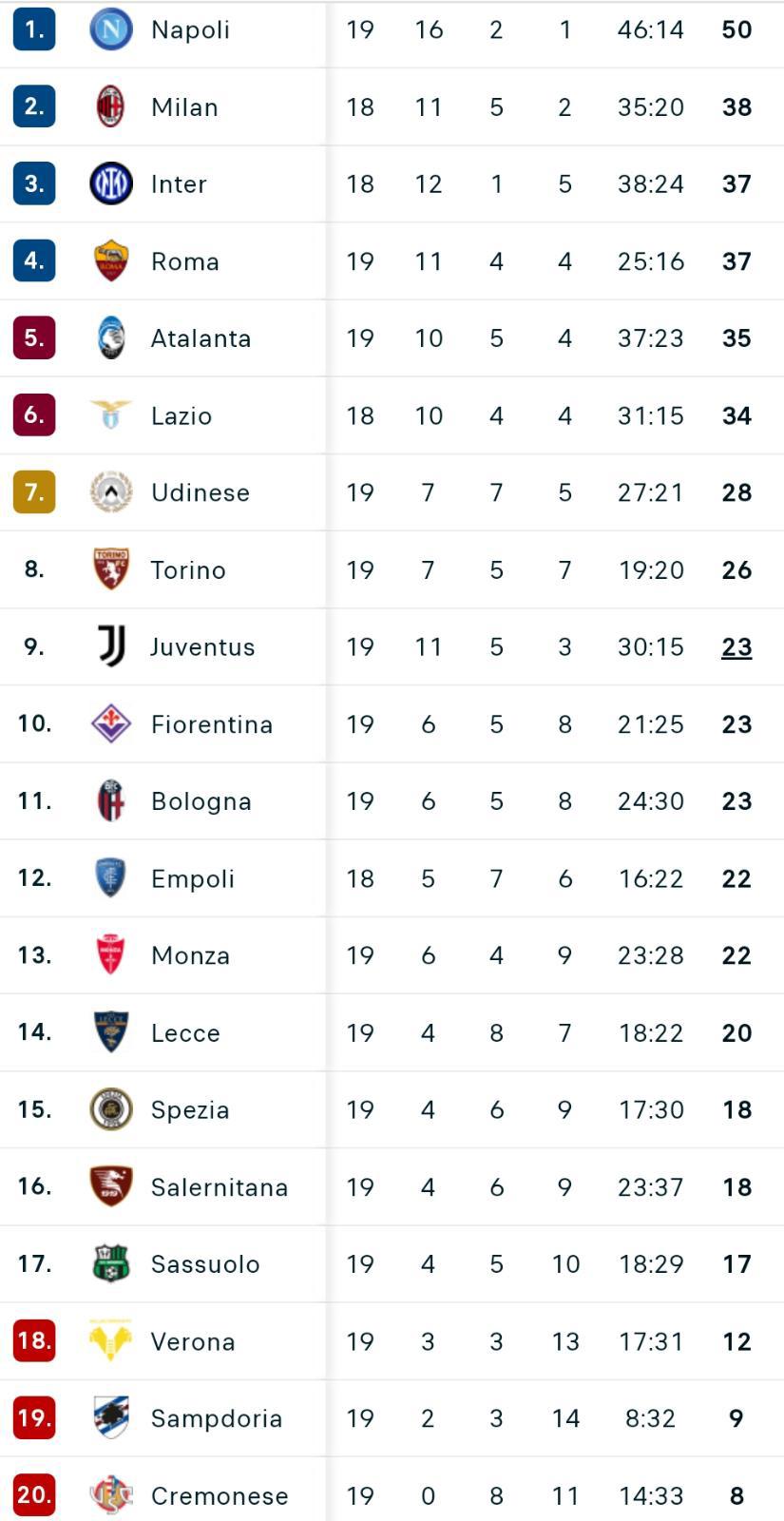This screenshot has height=1521, width=784.
Task: Click the Milan club crest icon
Action: 110,106
